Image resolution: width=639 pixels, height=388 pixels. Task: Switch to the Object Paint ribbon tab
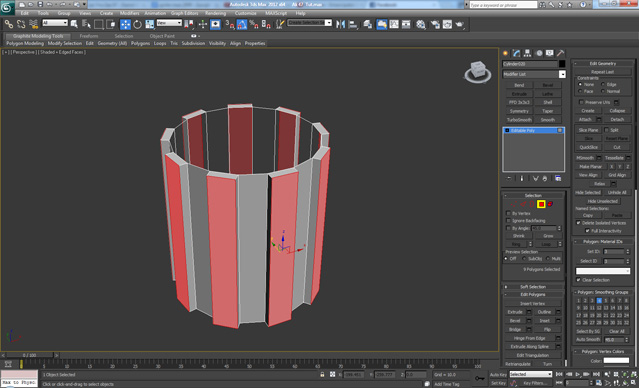point(162,36)
